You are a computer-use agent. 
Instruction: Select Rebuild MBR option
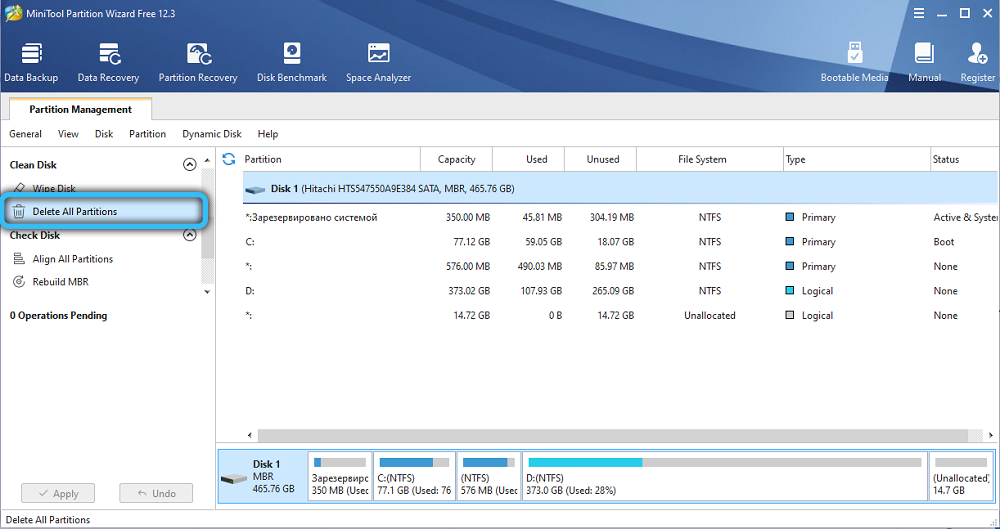pos(60,282)
